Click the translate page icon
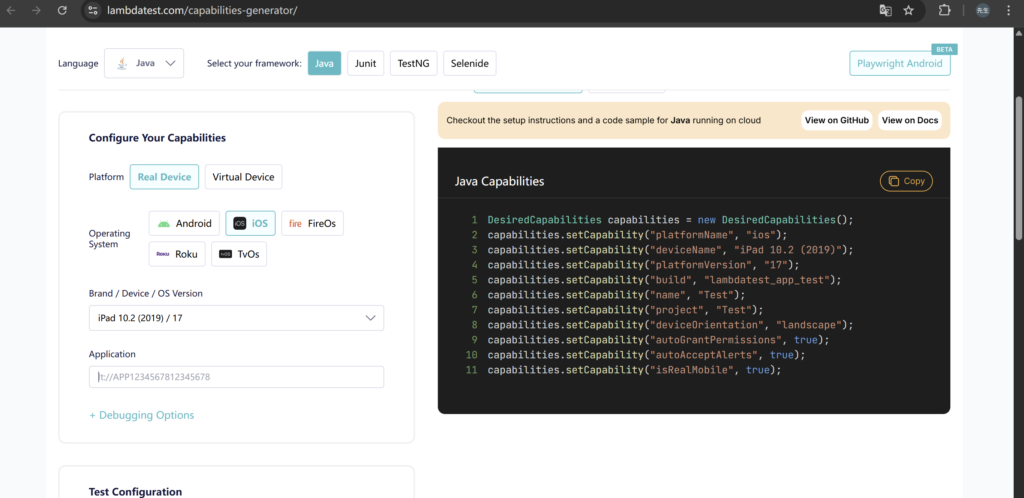The image size is (1024, 498). (885, 10)
